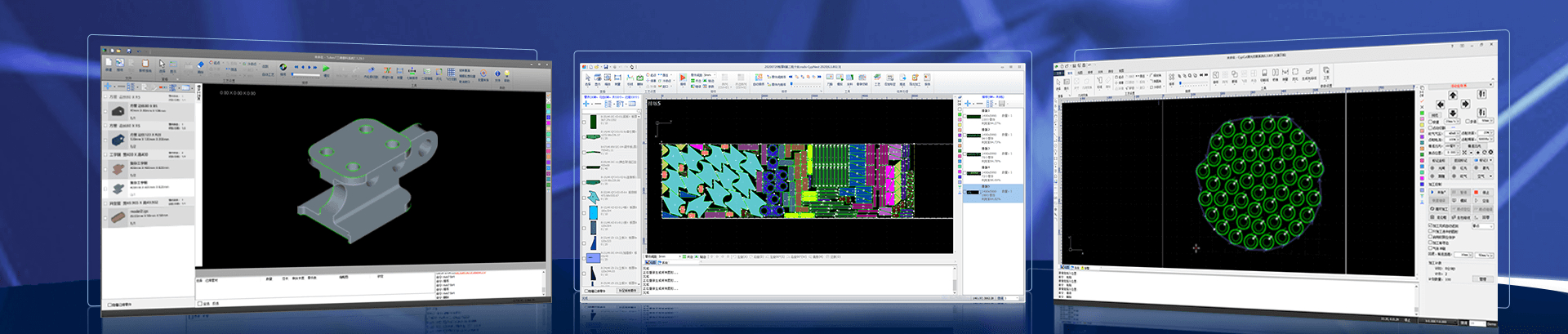Screen dimensions: 1568x334
Task: Select the arrow cursor tool in left window
Action: tap(162, 64)
